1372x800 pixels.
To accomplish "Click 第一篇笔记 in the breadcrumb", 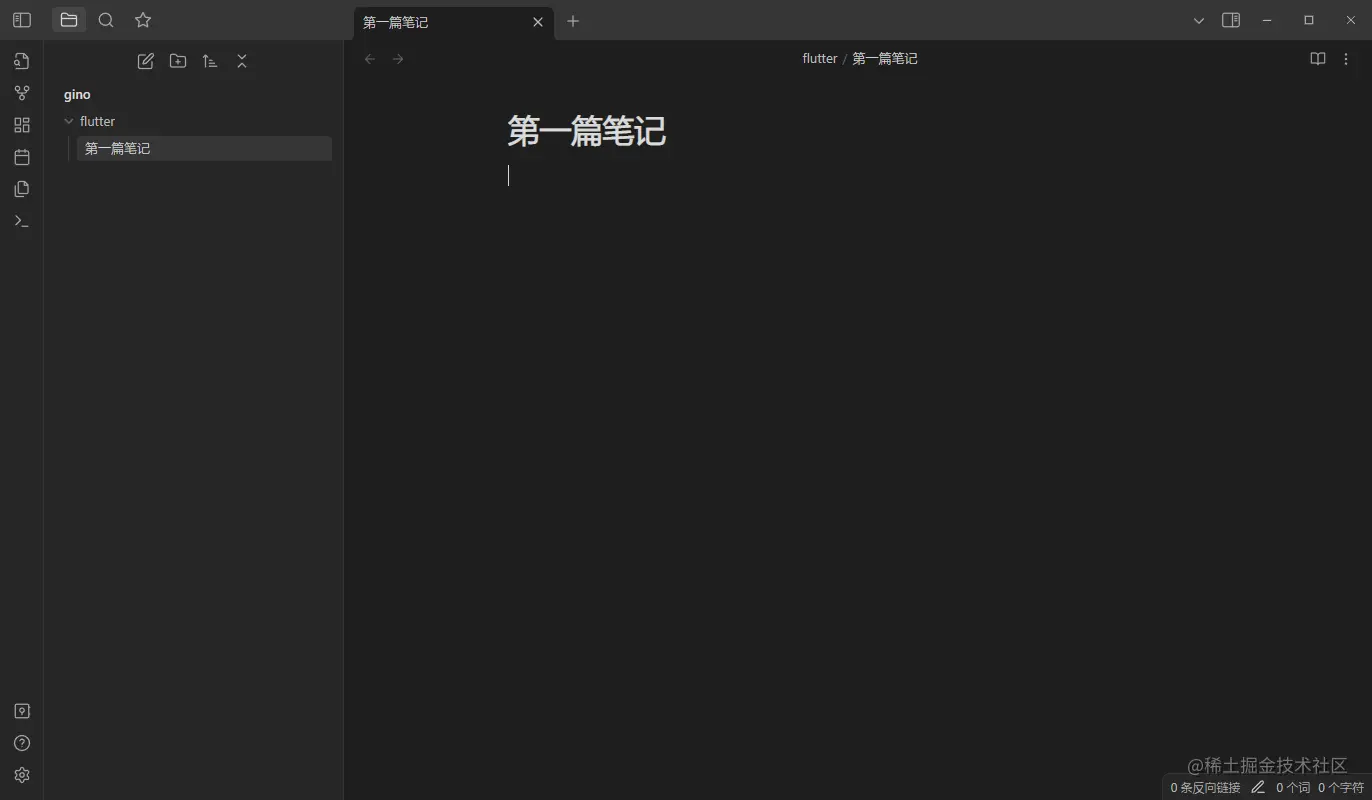I will [885, 59].
